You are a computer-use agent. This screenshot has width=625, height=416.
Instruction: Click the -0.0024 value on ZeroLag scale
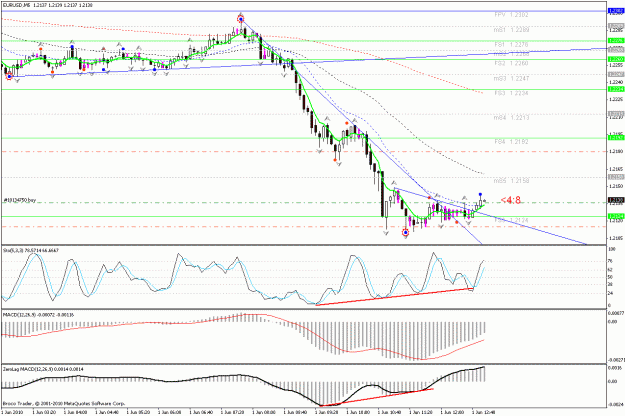coord(614,404)
